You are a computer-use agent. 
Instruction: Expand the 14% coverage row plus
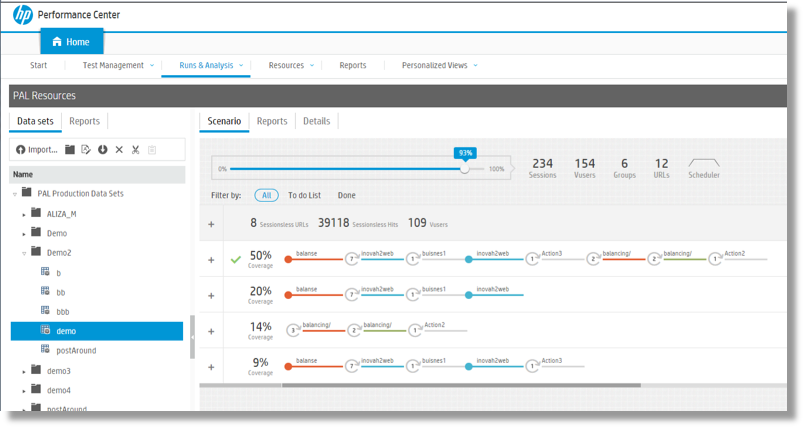(211, 332)
